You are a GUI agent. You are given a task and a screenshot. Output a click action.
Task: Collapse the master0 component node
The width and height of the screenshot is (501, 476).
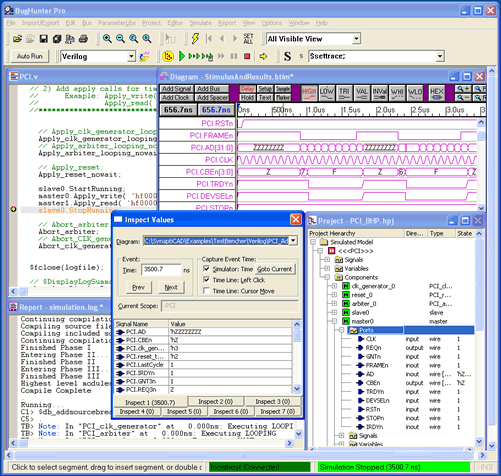coord(334,321)
